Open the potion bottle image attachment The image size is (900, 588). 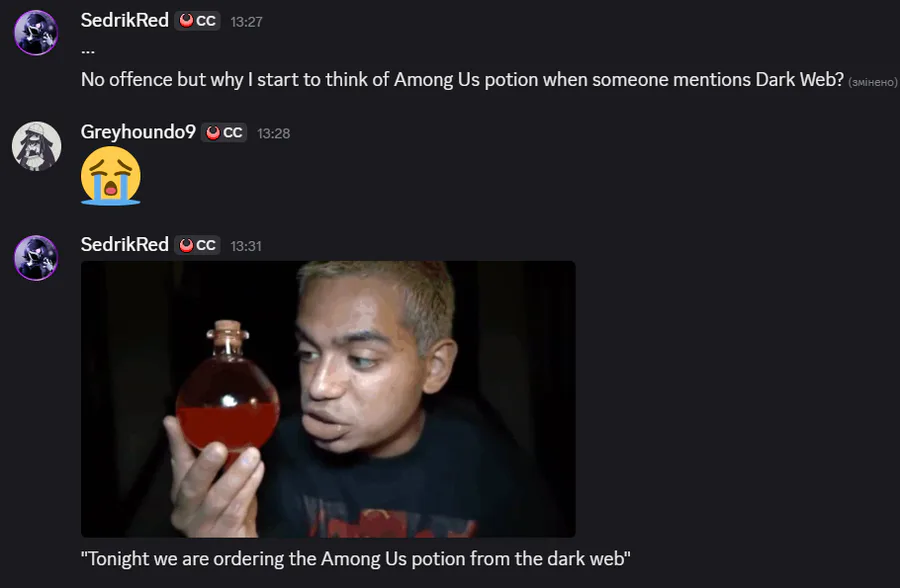[x=328, y=399]
